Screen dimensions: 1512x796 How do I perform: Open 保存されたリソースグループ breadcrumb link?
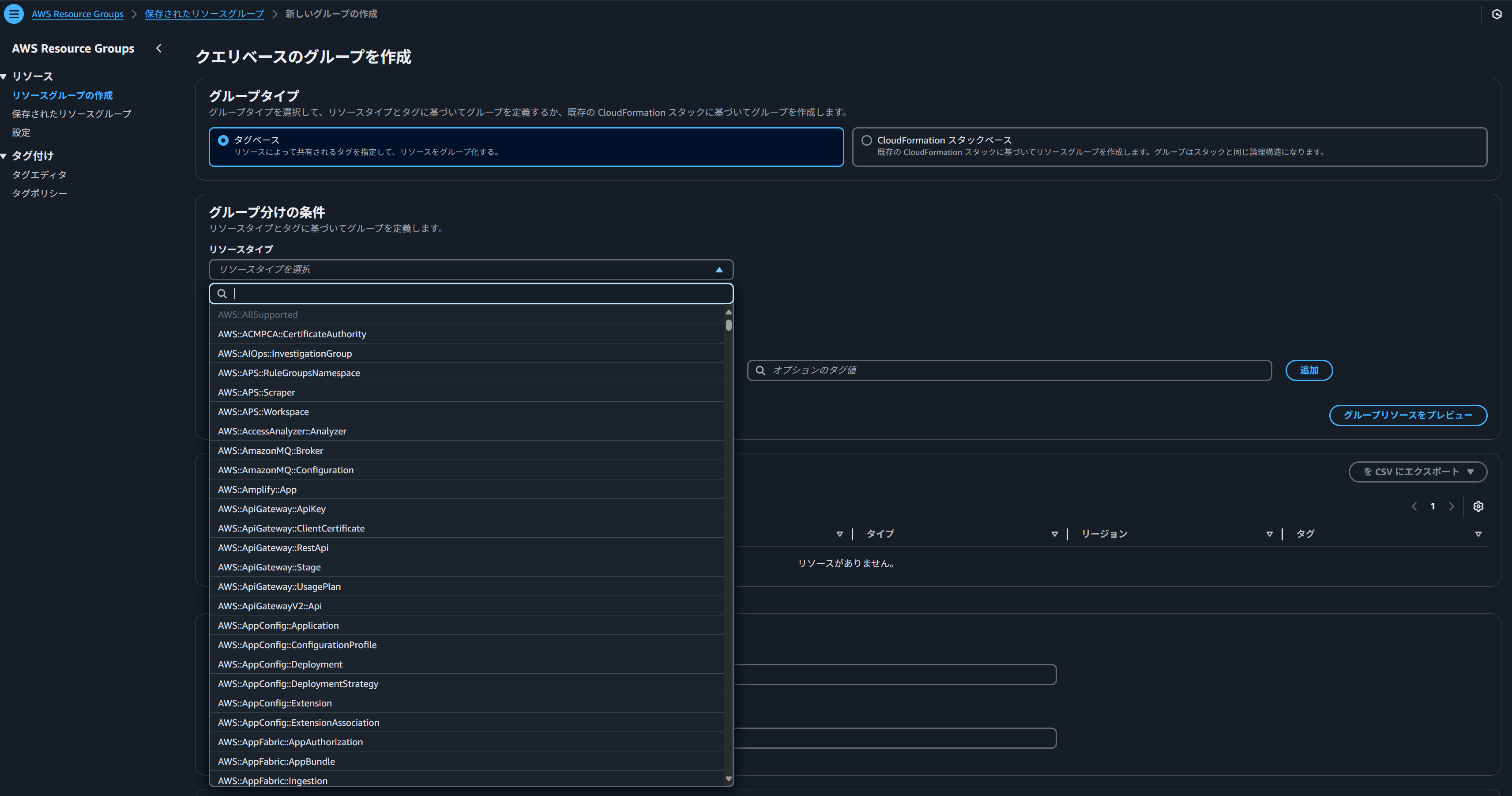point(204,14)
